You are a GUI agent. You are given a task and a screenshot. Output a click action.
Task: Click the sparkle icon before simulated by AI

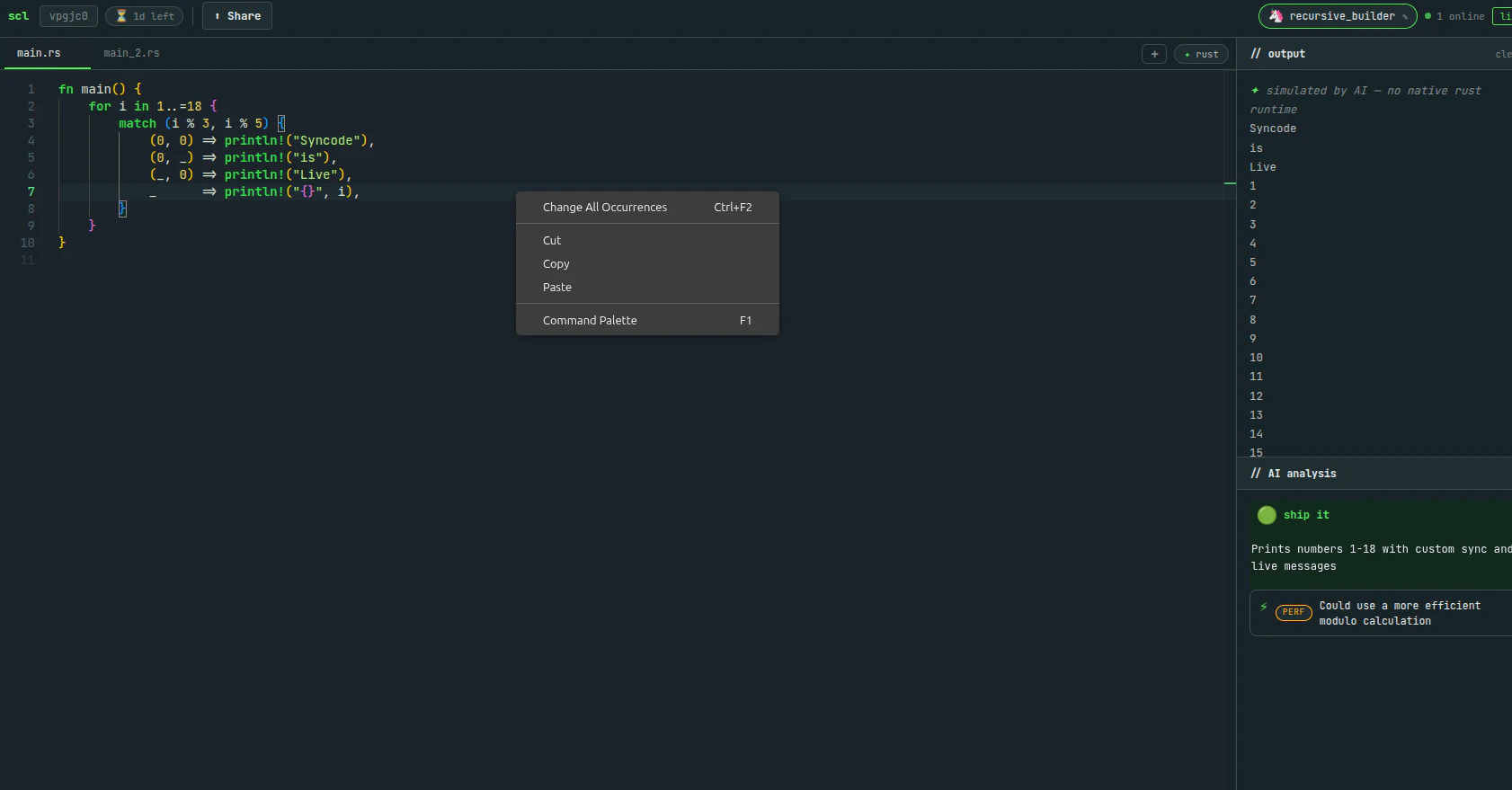click(1256, 90)
